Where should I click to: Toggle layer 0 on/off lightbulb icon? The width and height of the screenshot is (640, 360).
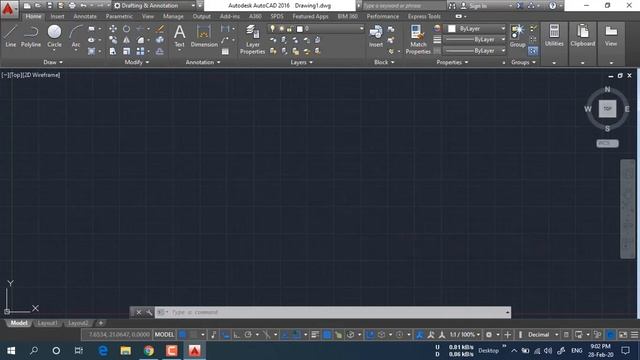click(x=272, y=29)
